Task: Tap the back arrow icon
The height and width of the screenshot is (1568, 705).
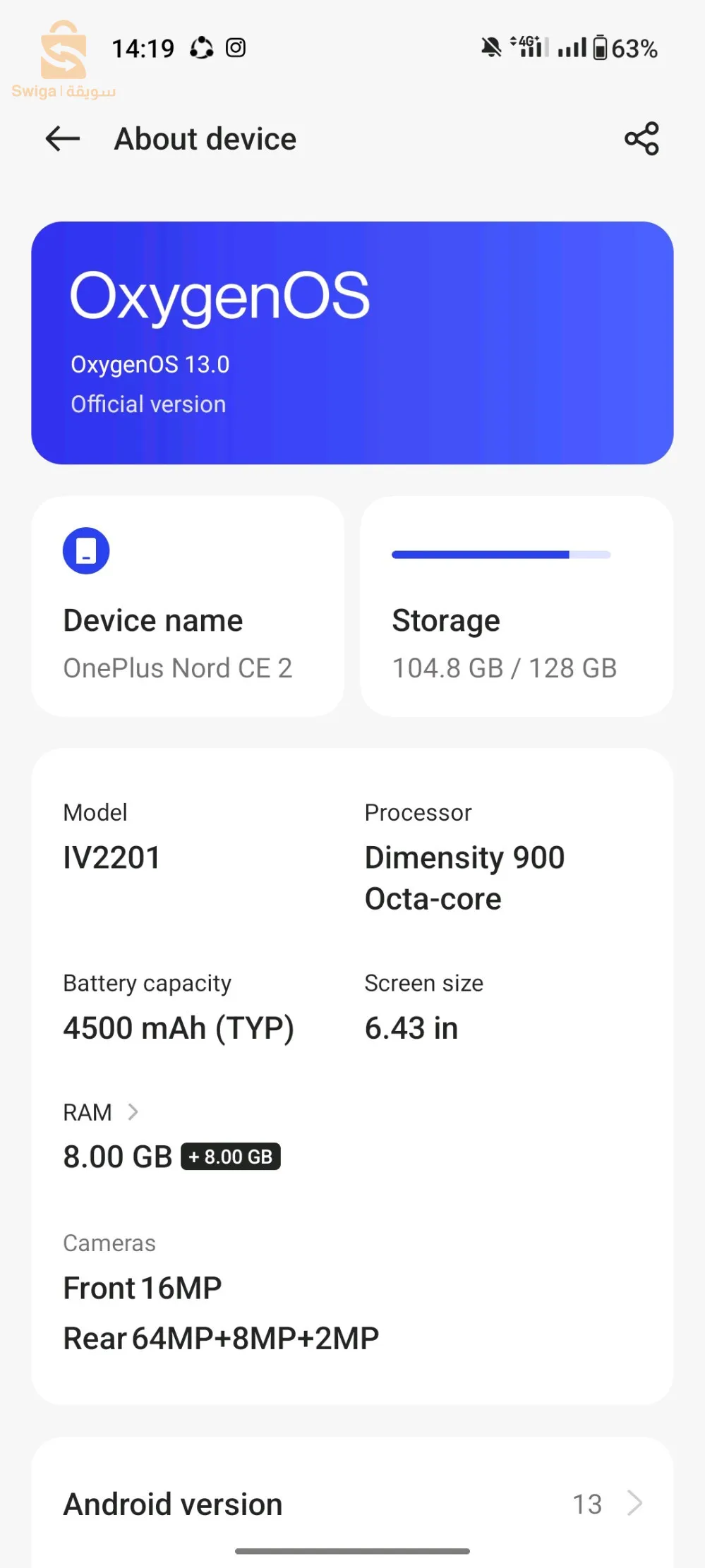Action: (63, 139)
